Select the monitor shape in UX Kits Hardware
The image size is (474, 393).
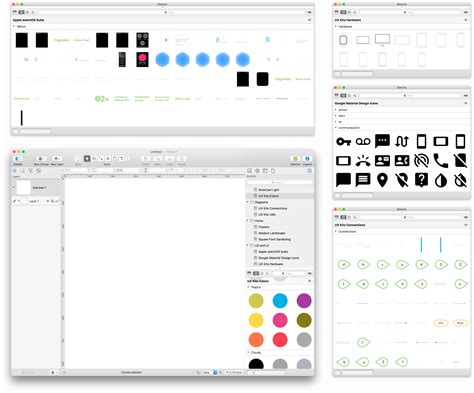(382, 40)
